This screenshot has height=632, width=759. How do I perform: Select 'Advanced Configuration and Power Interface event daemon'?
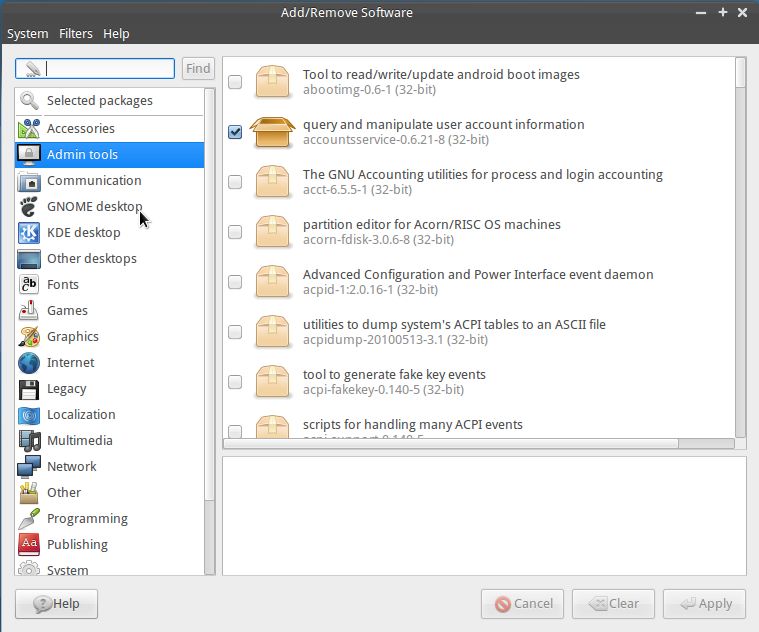click(478, 274)
